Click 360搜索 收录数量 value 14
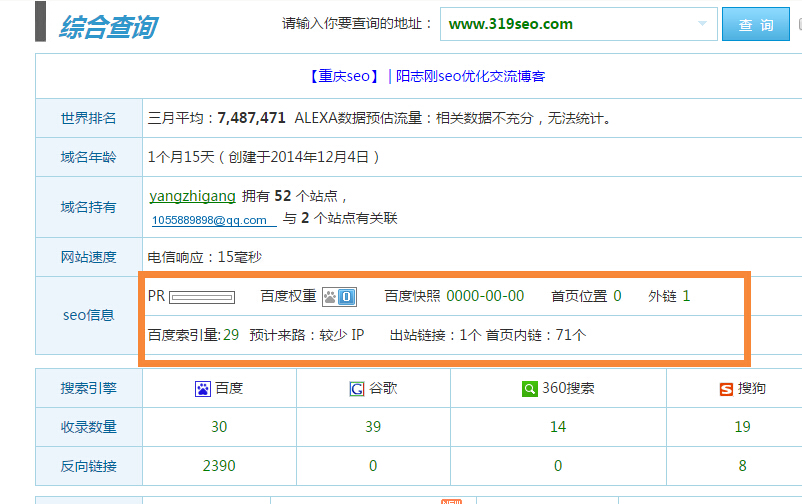802x504 pixels. click(x=558, y=427)
